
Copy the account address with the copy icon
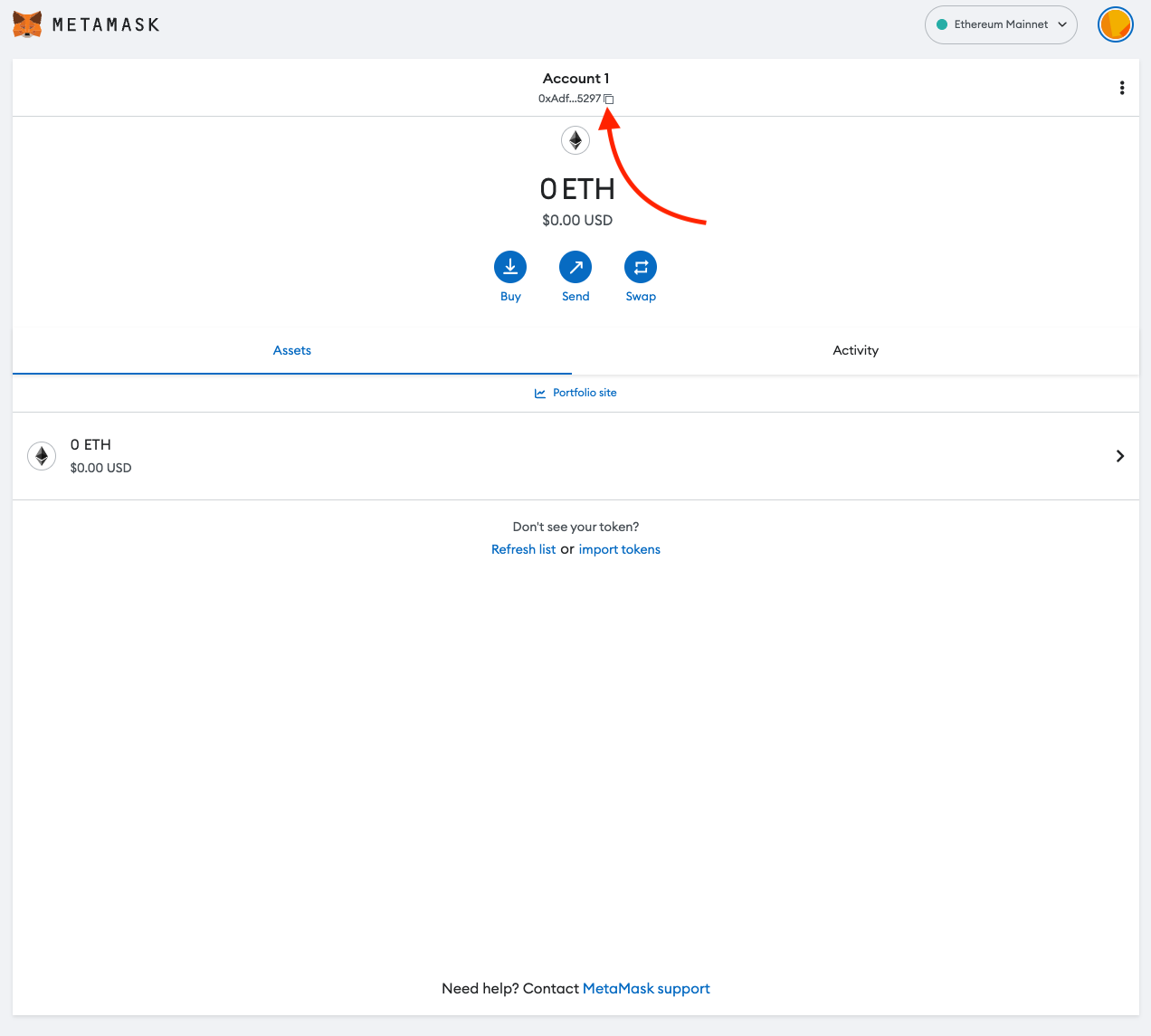pos(609,99)
